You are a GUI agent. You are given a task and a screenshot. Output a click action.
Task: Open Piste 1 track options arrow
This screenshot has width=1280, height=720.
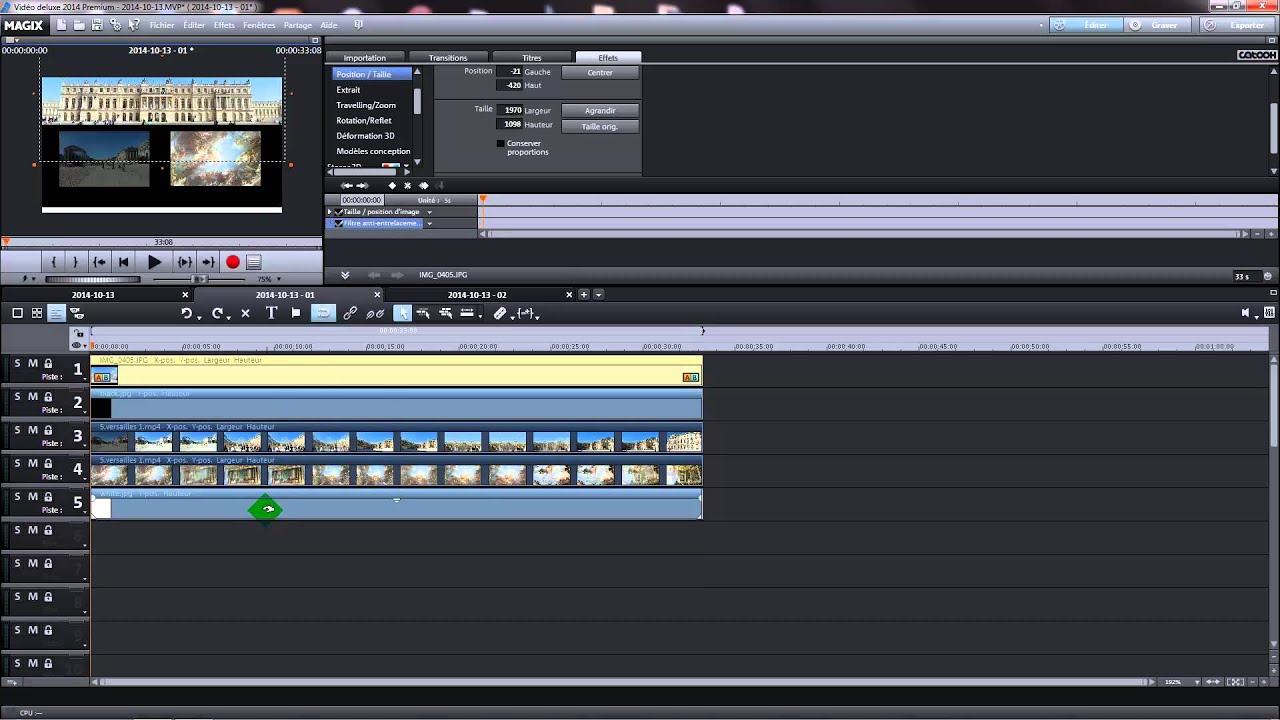tap(85, 381)
